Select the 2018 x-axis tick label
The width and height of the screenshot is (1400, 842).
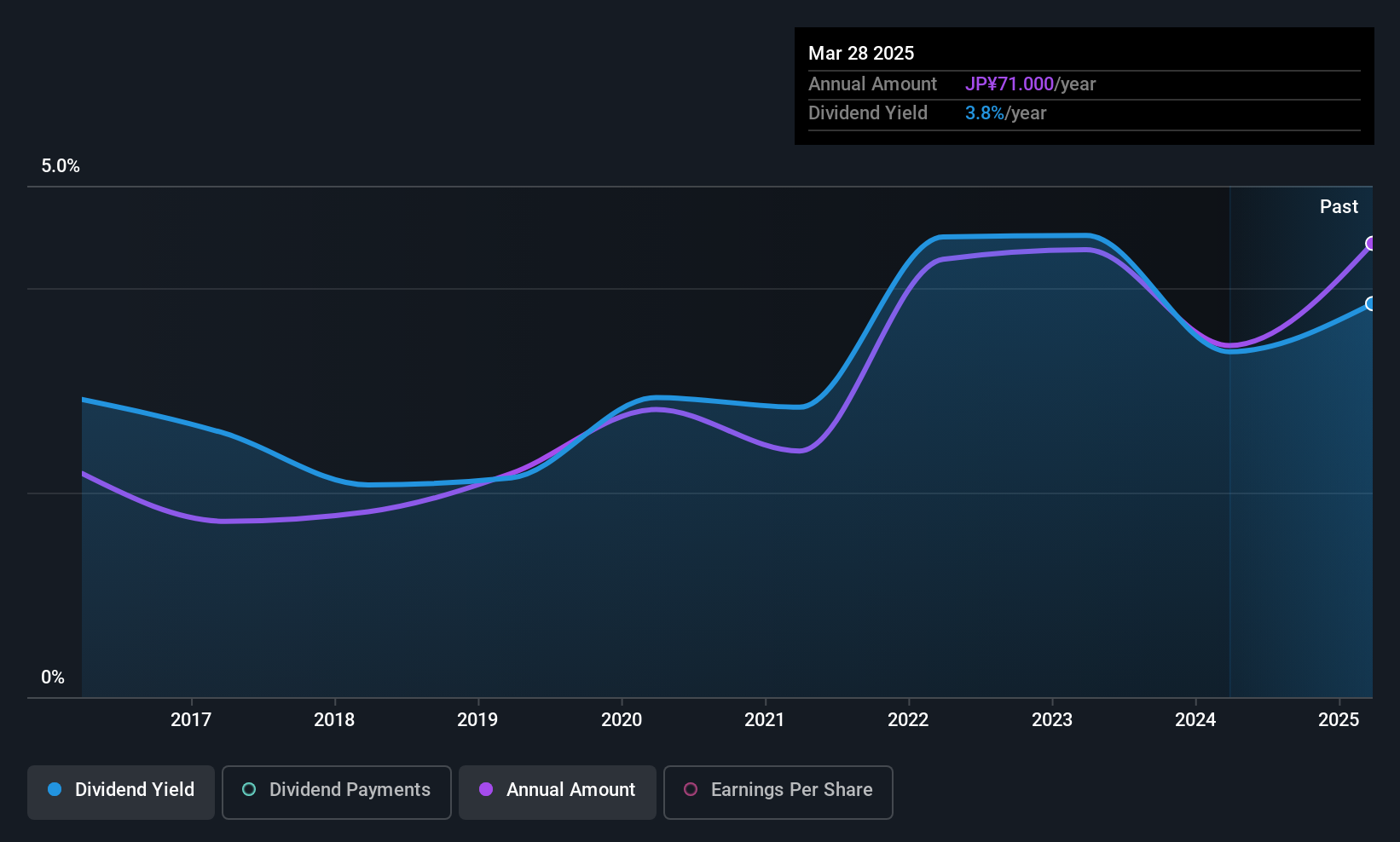click(334, 720)
